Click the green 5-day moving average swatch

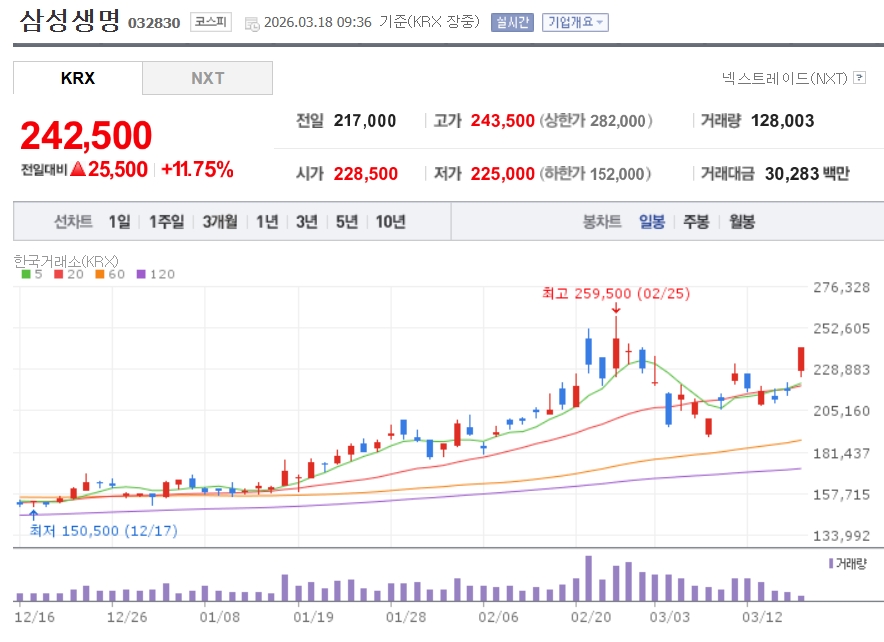tap(26, 274)
